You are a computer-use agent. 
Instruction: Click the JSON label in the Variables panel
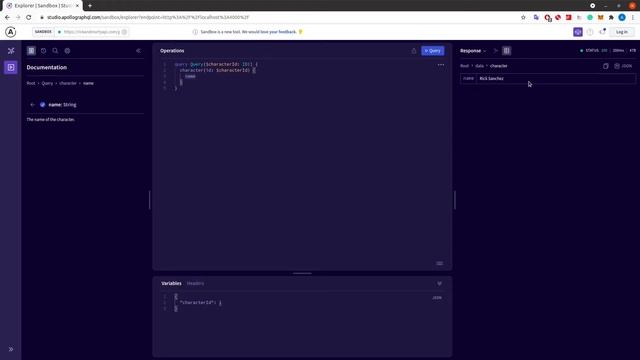[437, 298]
